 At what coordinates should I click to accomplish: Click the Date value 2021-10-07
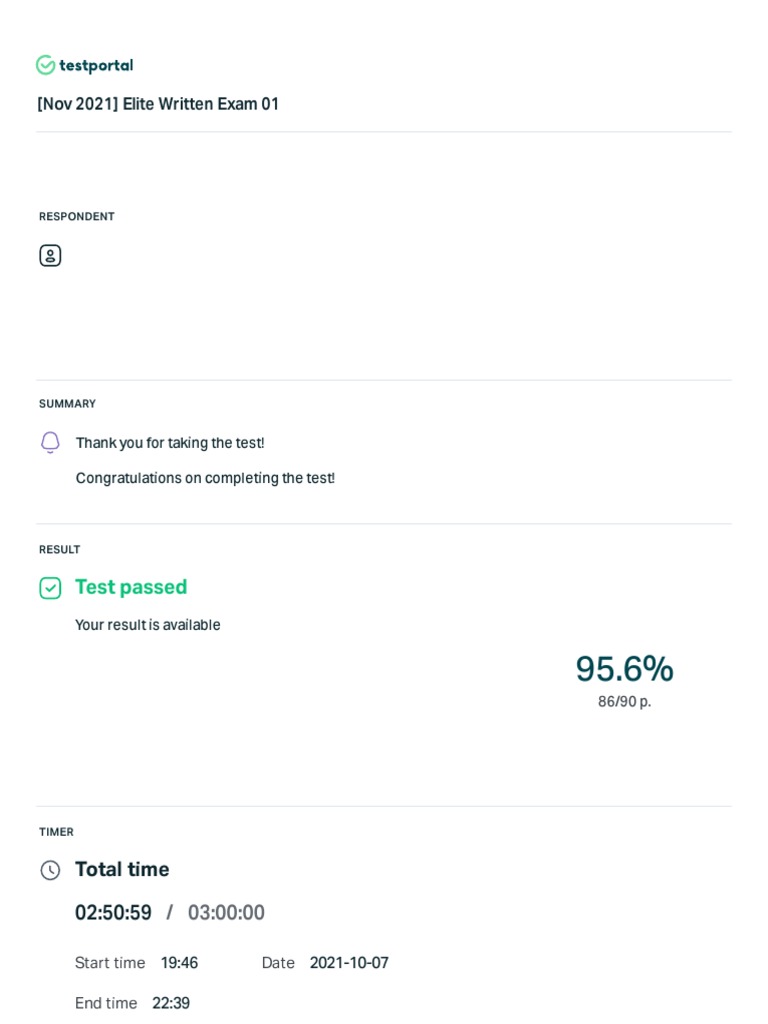tap(349, 963)
